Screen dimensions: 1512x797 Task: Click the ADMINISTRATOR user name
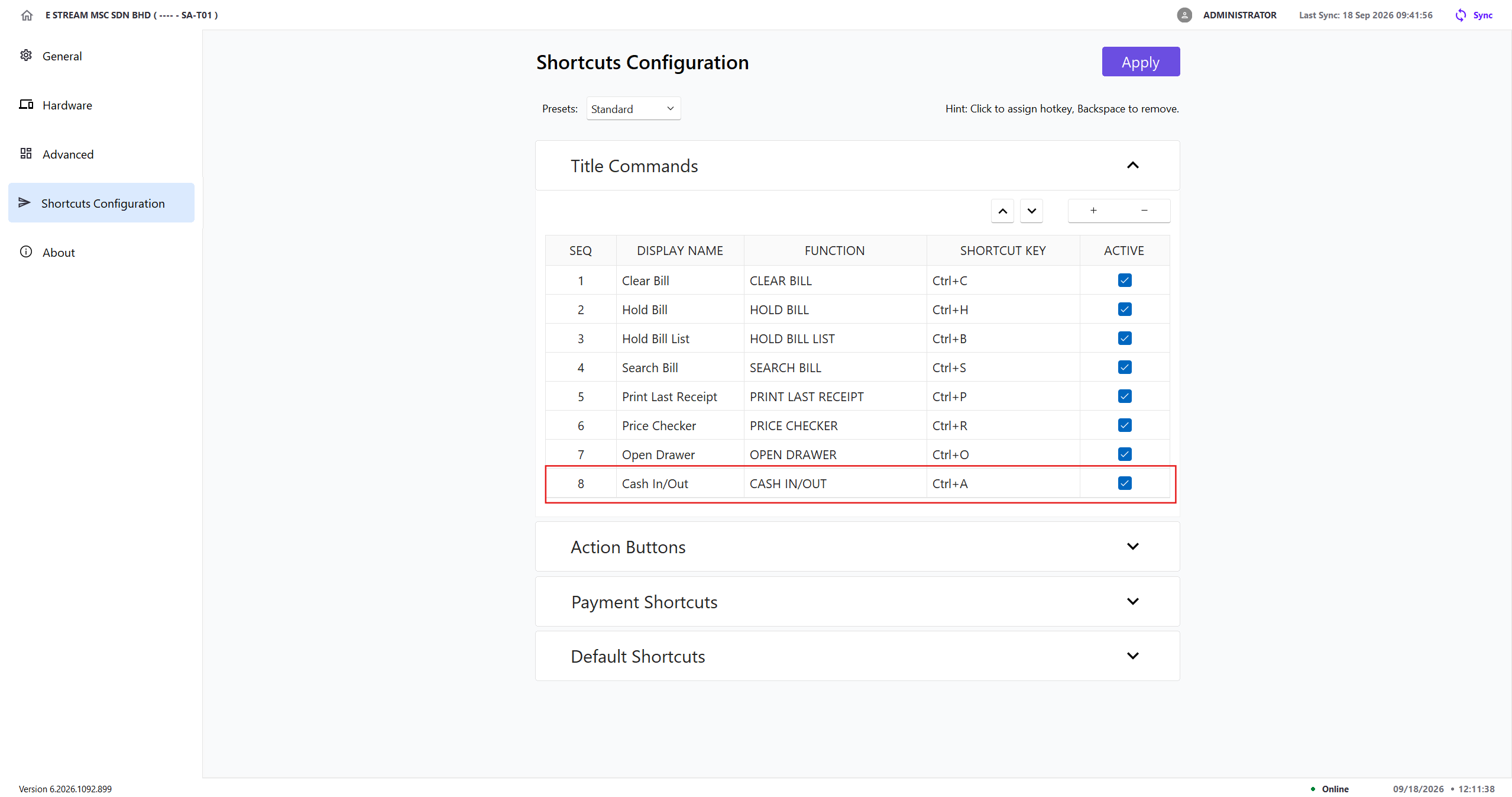pyautogui.click(x=1239, y=15)
